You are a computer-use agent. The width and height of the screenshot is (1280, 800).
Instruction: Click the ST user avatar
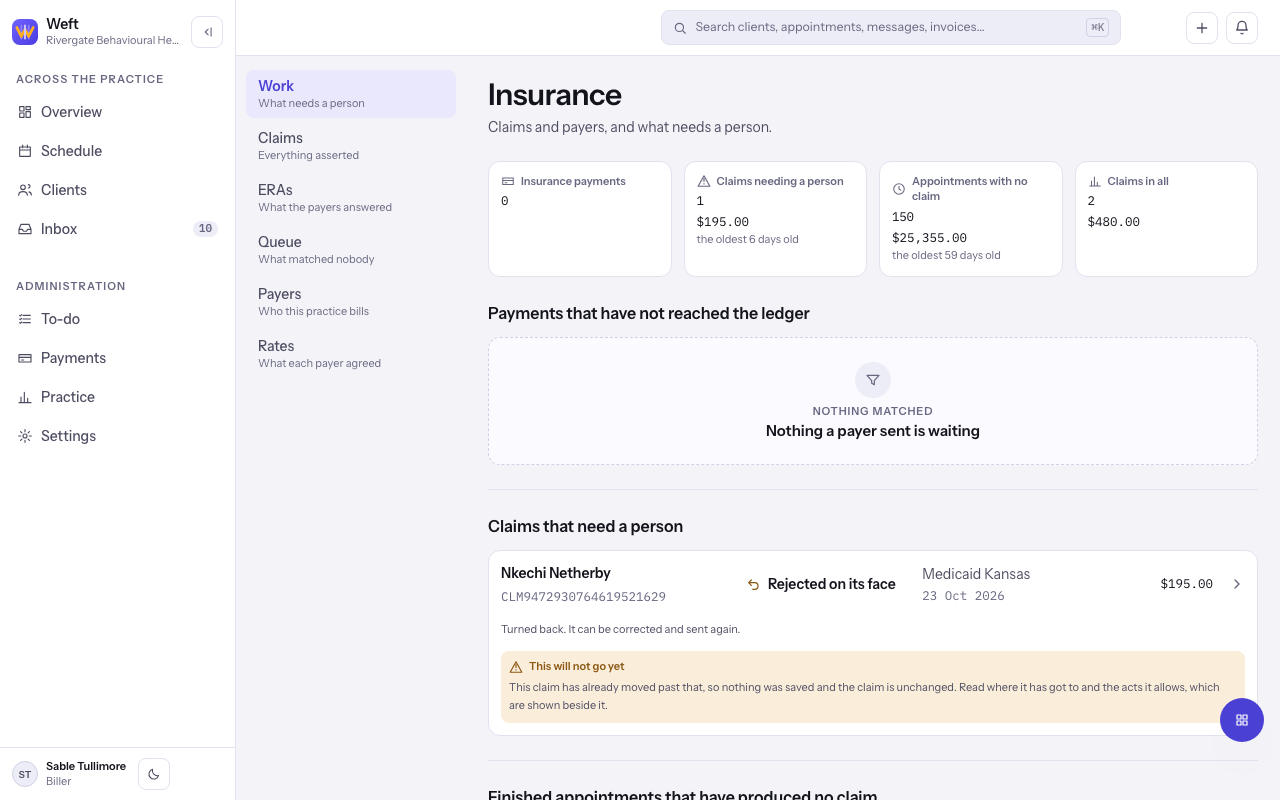[25, 774]
